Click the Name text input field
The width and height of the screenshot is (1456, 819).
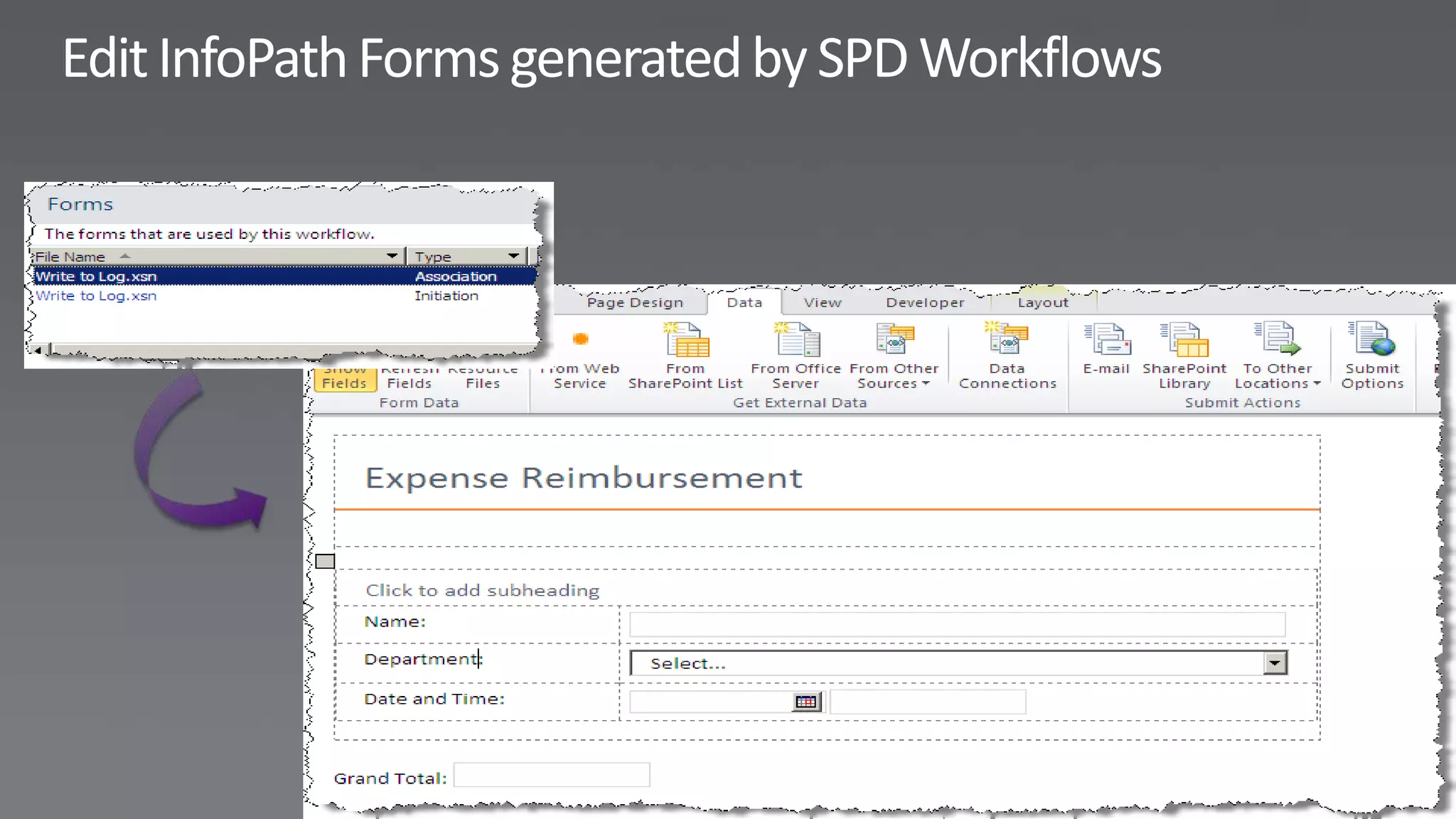click(957, 624)
